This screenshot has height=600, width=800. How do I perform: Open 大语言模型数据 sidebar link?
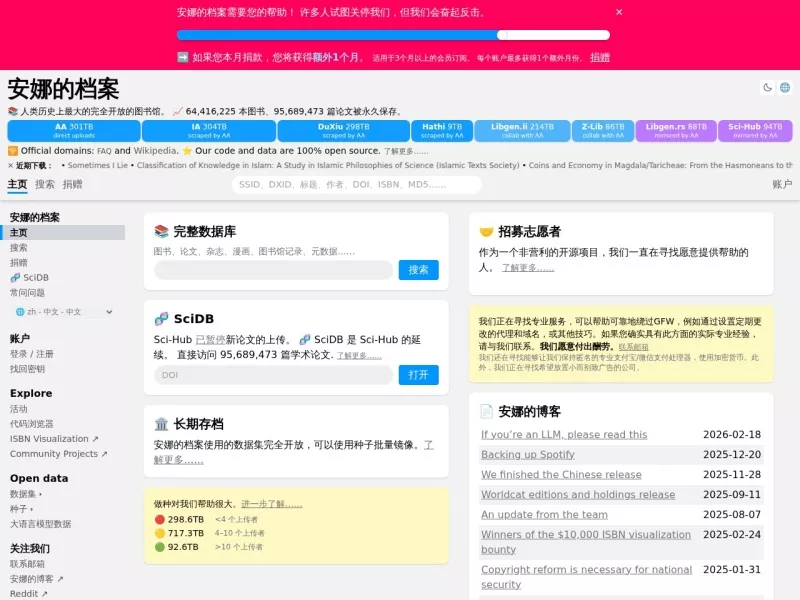(x=40, y=524)
